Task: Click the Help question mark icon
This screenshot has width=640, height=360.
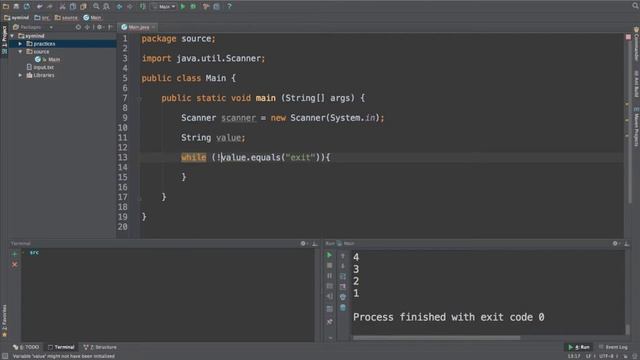Action: (x=229, y=7)
